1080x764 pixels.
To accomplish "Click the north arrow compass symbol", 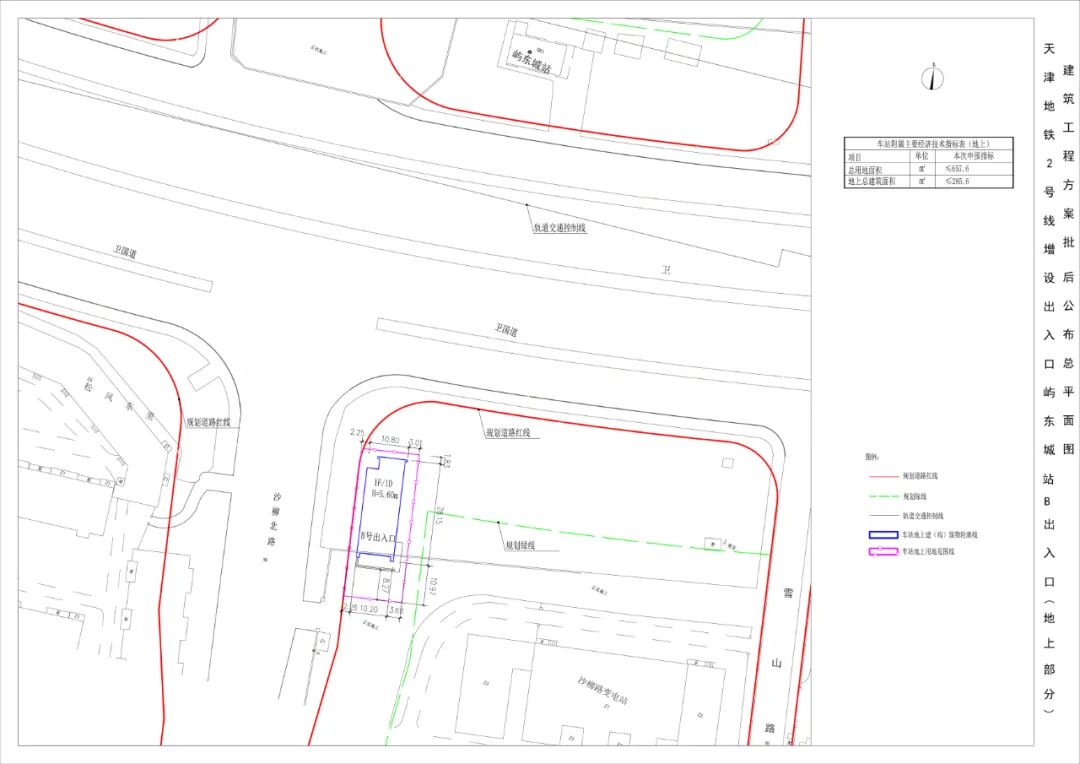I will tap(935, 77).
